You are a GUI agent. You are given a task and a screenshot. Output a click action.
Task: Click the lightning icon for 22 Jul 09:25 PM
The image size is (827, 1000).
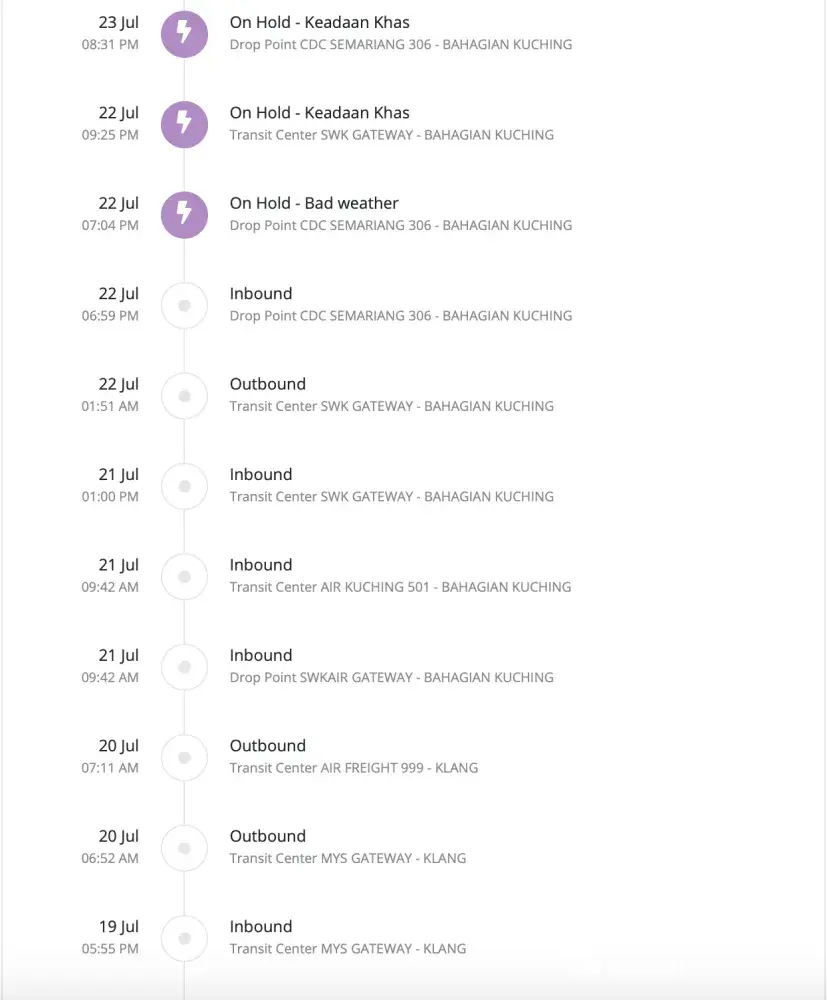point(184,124)
